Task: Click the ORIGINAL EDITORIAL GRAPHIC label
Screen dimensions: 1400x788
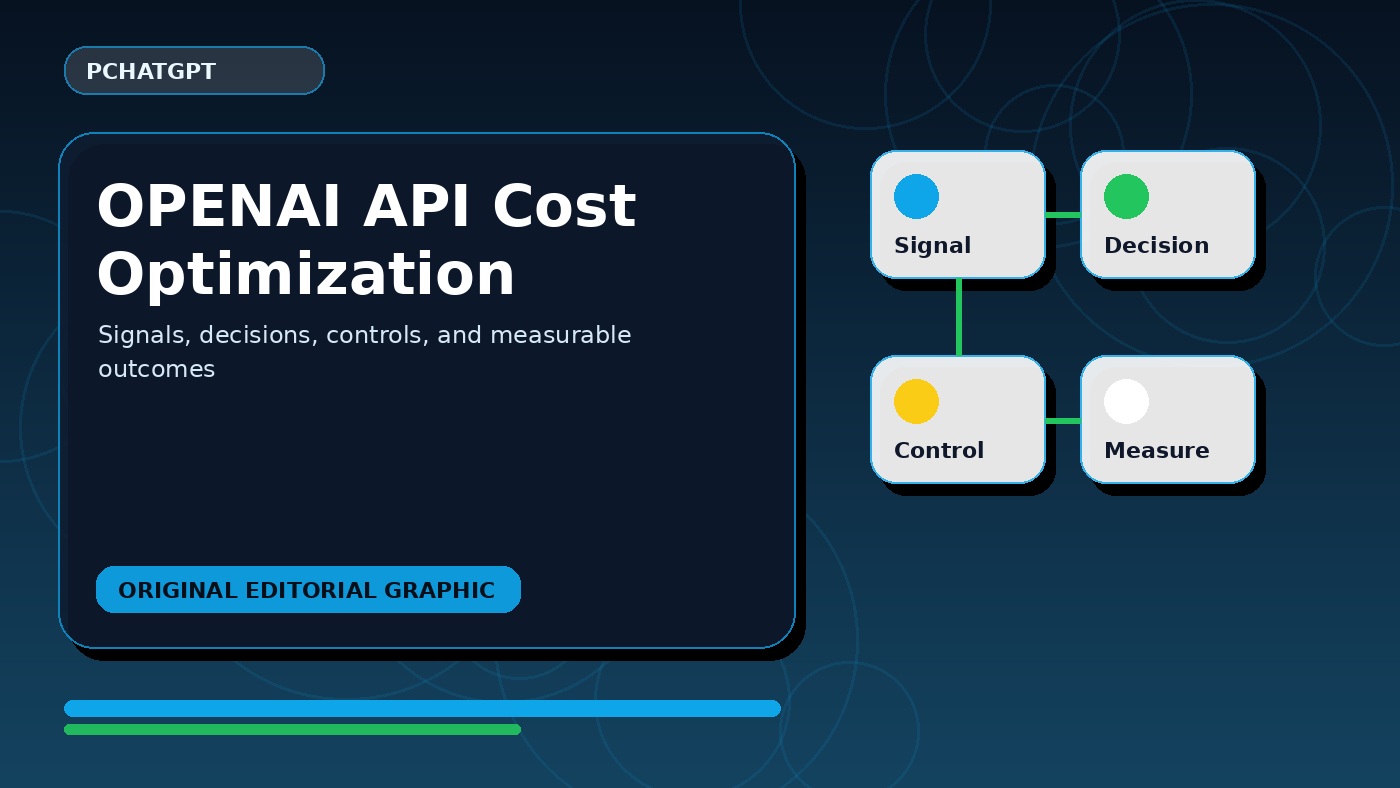Action: (308, 590)
